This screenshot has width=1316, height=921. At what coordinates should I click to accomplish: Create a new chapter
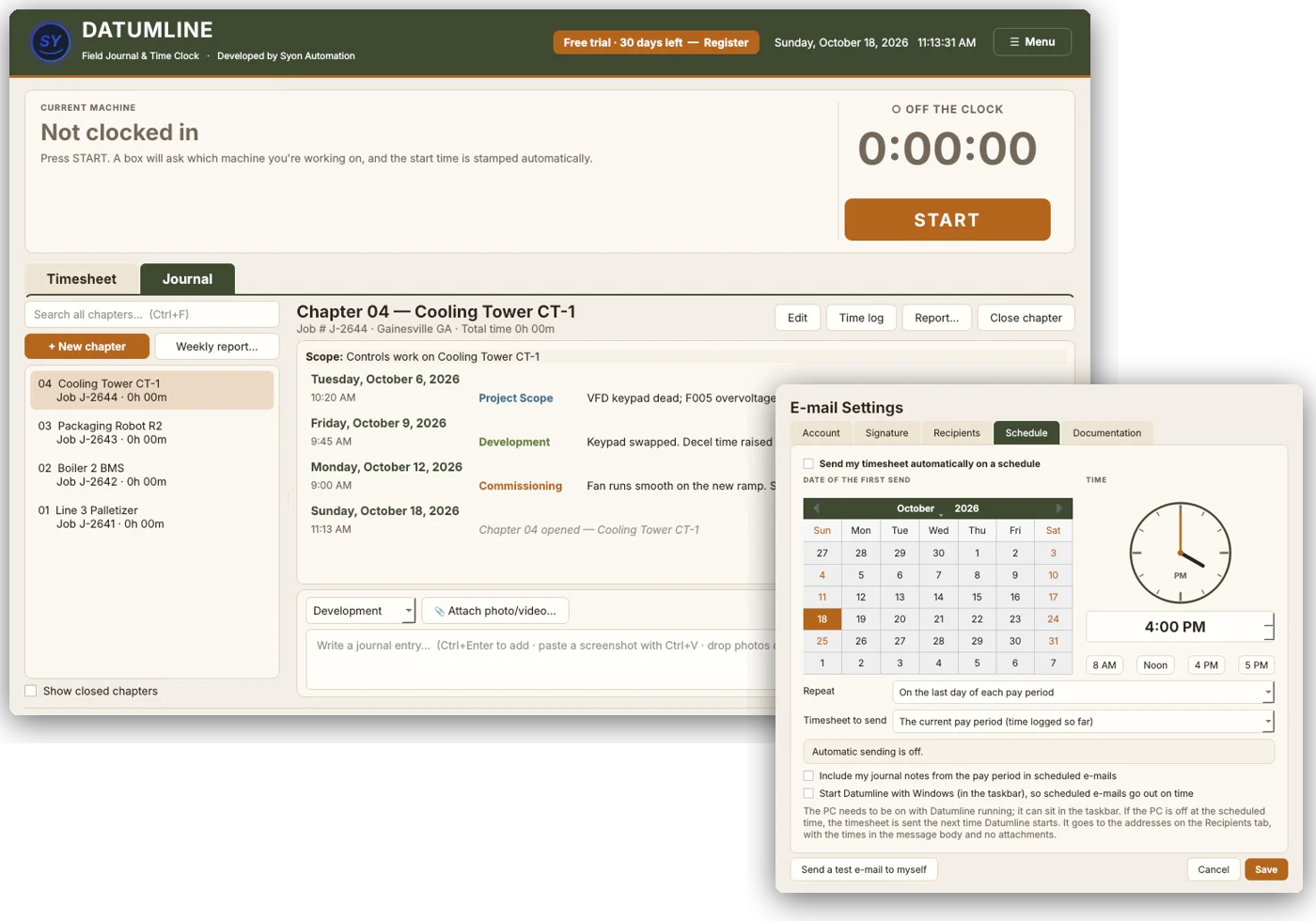click(x=87, y=347)
